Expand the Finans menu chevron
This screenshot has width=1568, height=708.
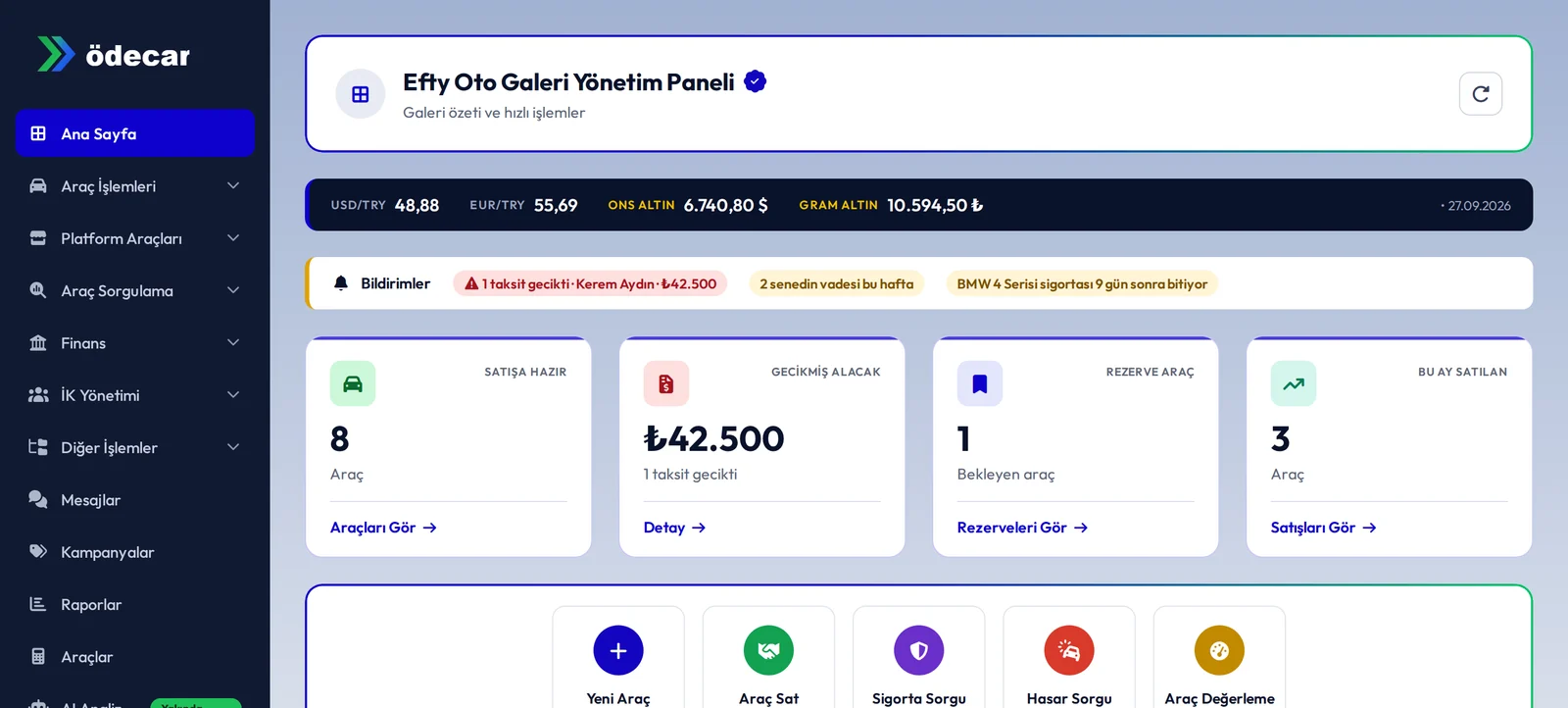(x=233, y=342)
